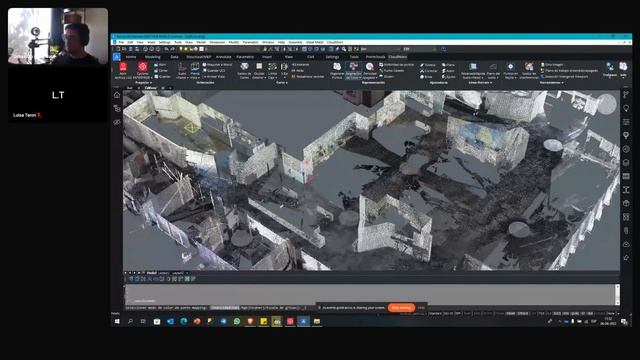This screenshot has height=360, width=640.
Task: Click the Gestor de Cortes icon
Action: pos(244,67)
